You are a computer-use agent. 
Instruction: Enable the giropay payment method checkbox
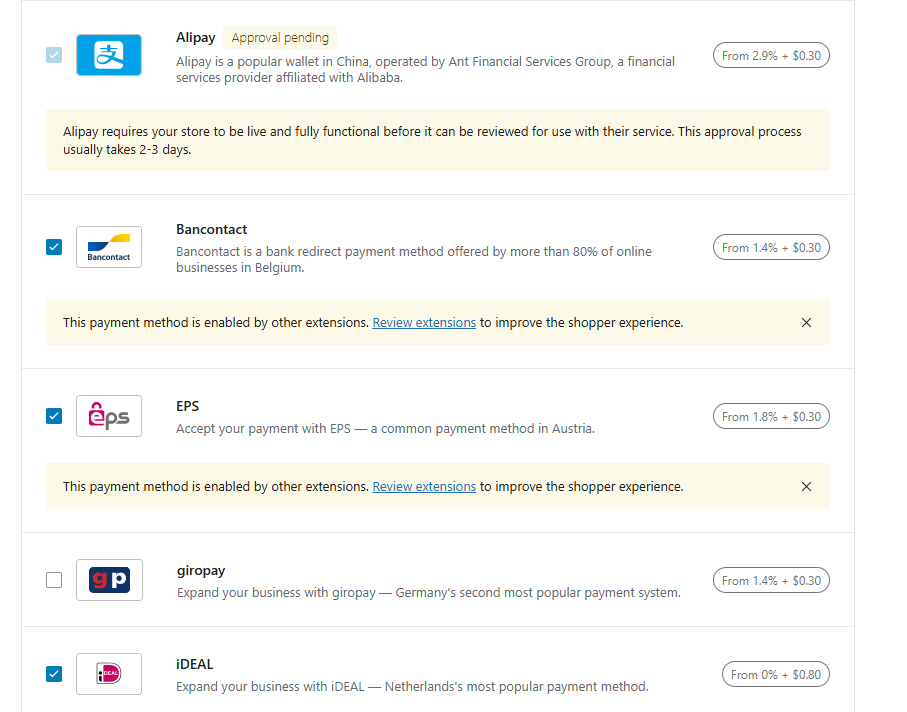pos(54,580)
